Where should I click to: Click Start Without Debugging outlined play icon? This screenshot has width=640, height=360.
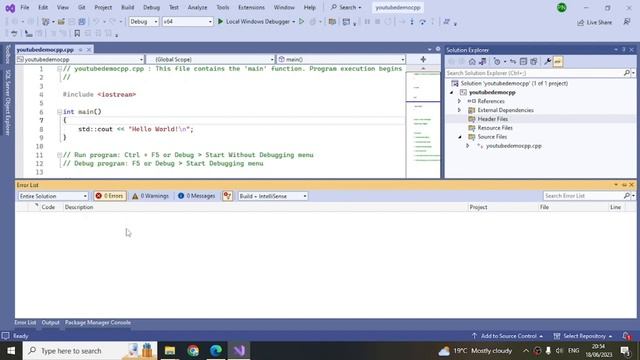point(302,22)
